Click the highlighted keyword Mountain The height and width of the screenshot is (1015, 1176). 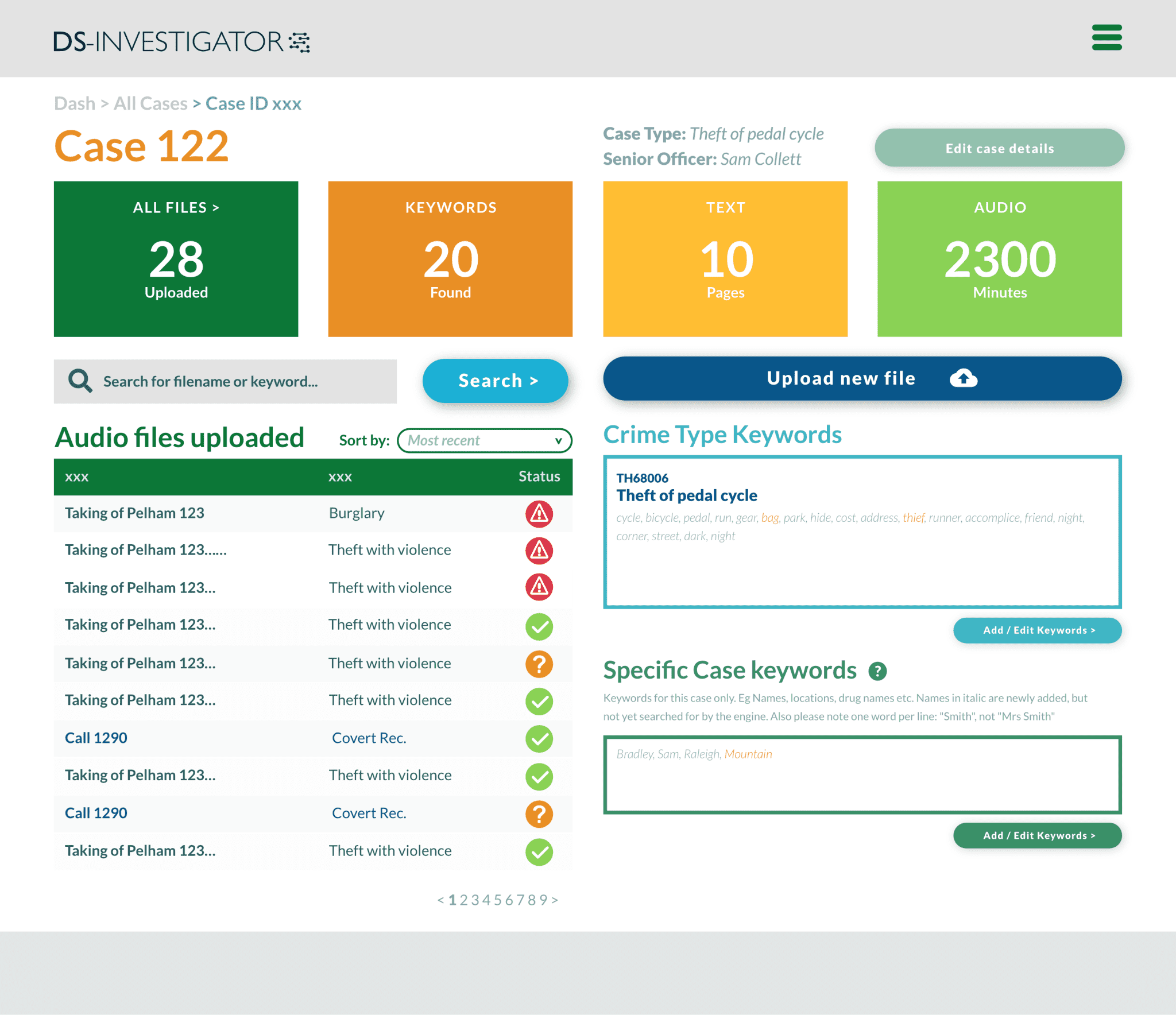tap(748, 754)
